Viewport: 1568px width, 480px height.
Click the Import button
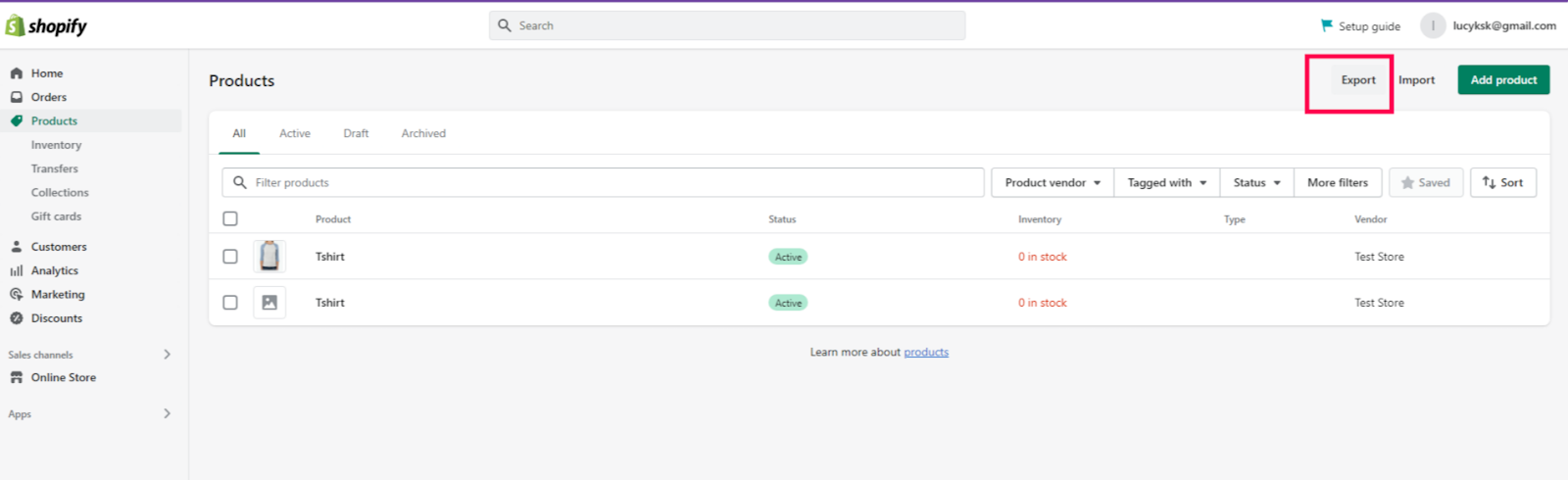[1416, 80]
